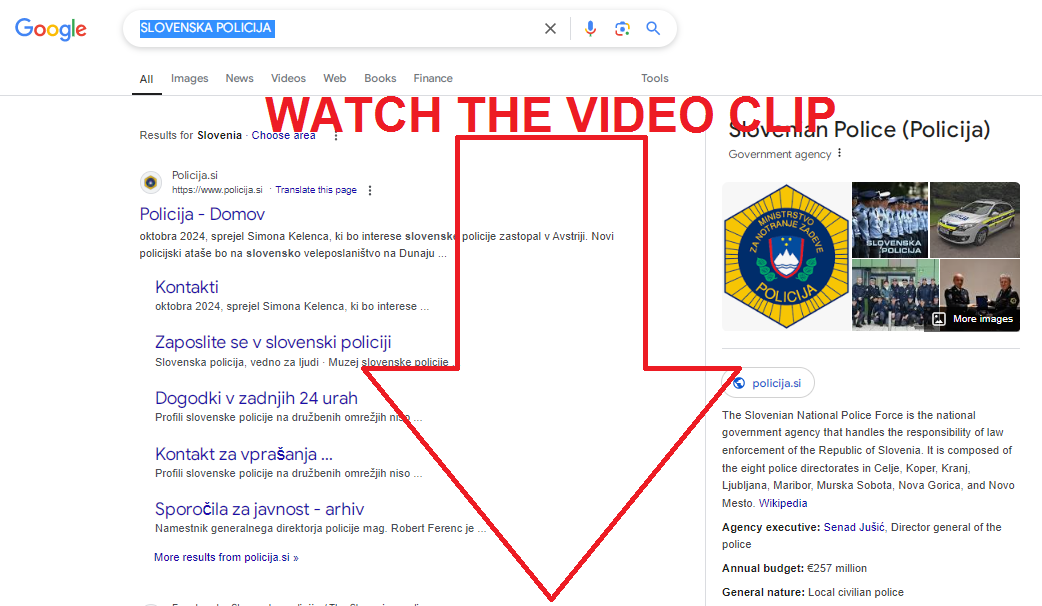
Task: Open the Policija badge emblem image
Action: click(786, 256)
